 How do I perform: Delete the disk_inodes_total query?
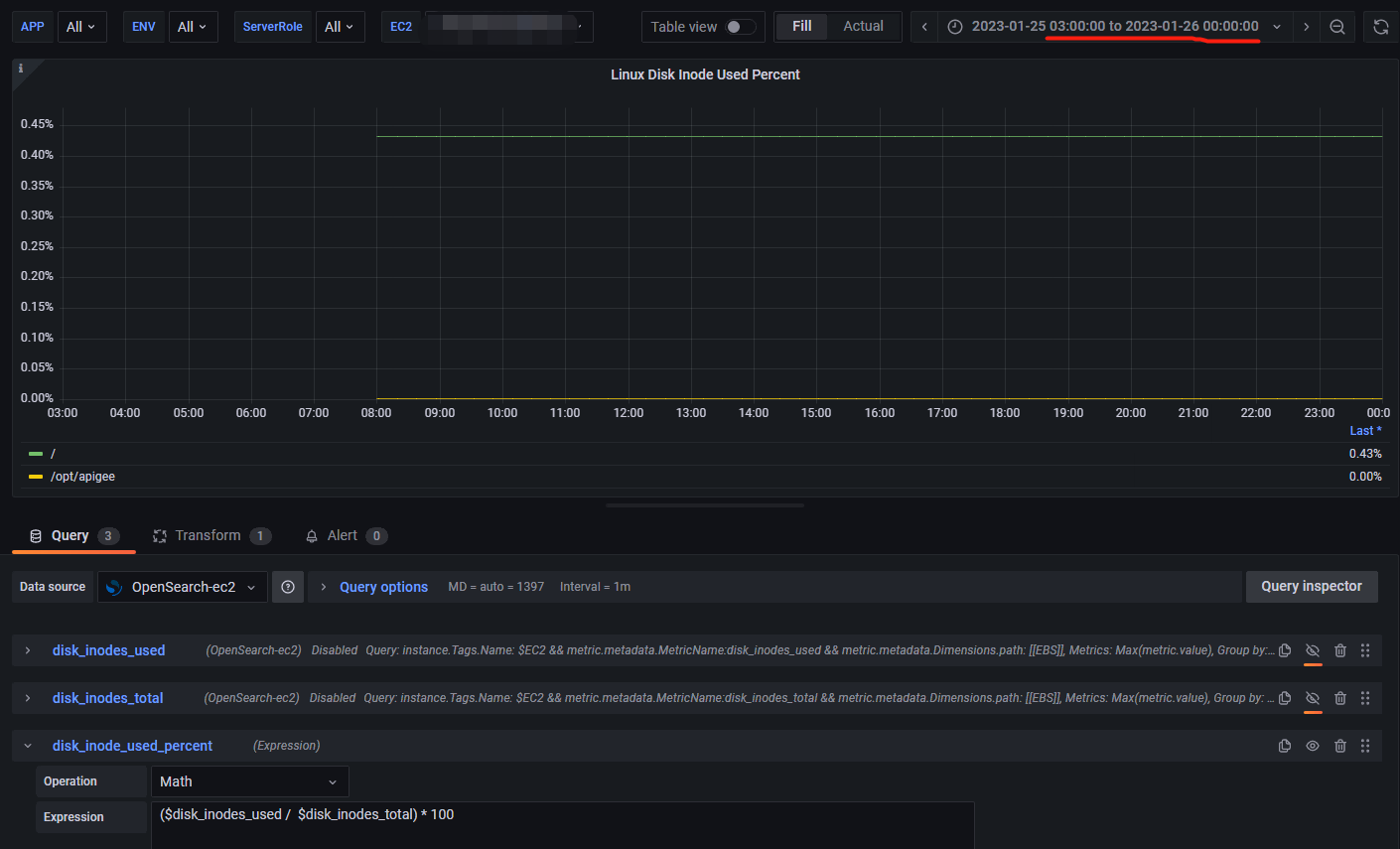tap(1340, 698)
